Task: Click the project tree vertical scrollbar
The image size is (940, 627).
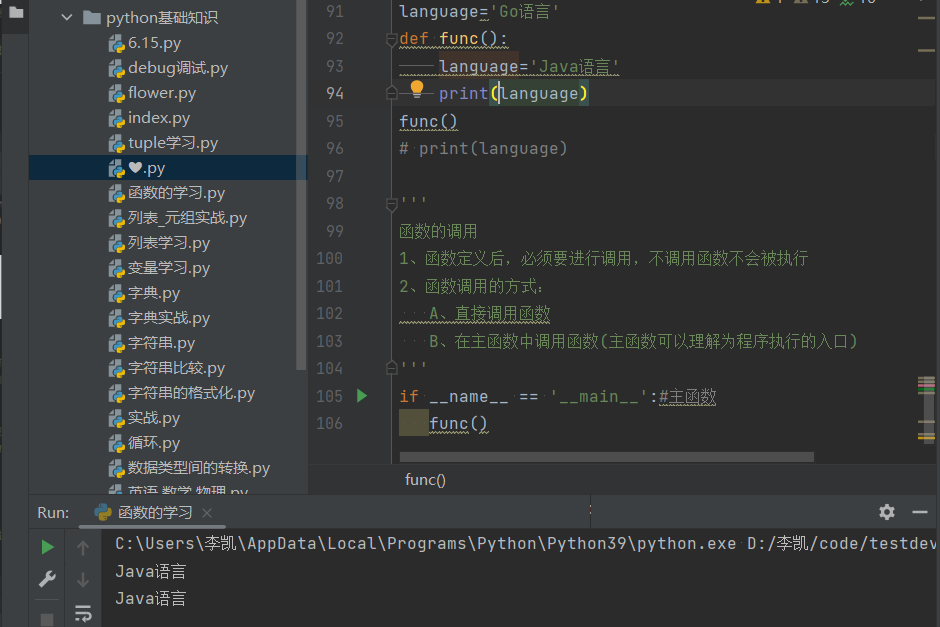Action: tap(302, 185)
